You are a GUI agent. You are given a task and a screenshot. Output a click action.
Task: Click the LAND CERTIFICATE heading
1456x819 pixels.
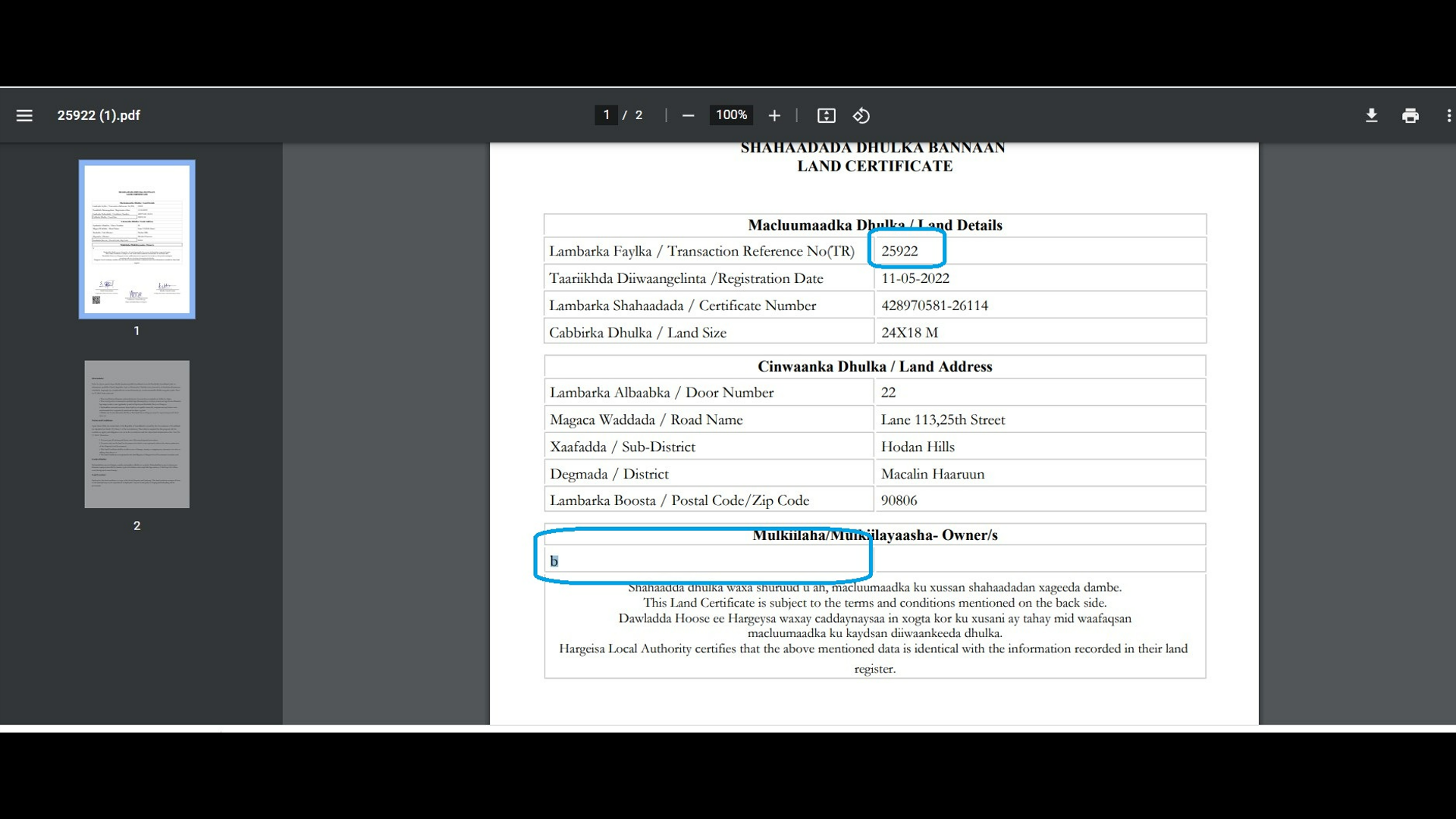click(x=874, y=166)
